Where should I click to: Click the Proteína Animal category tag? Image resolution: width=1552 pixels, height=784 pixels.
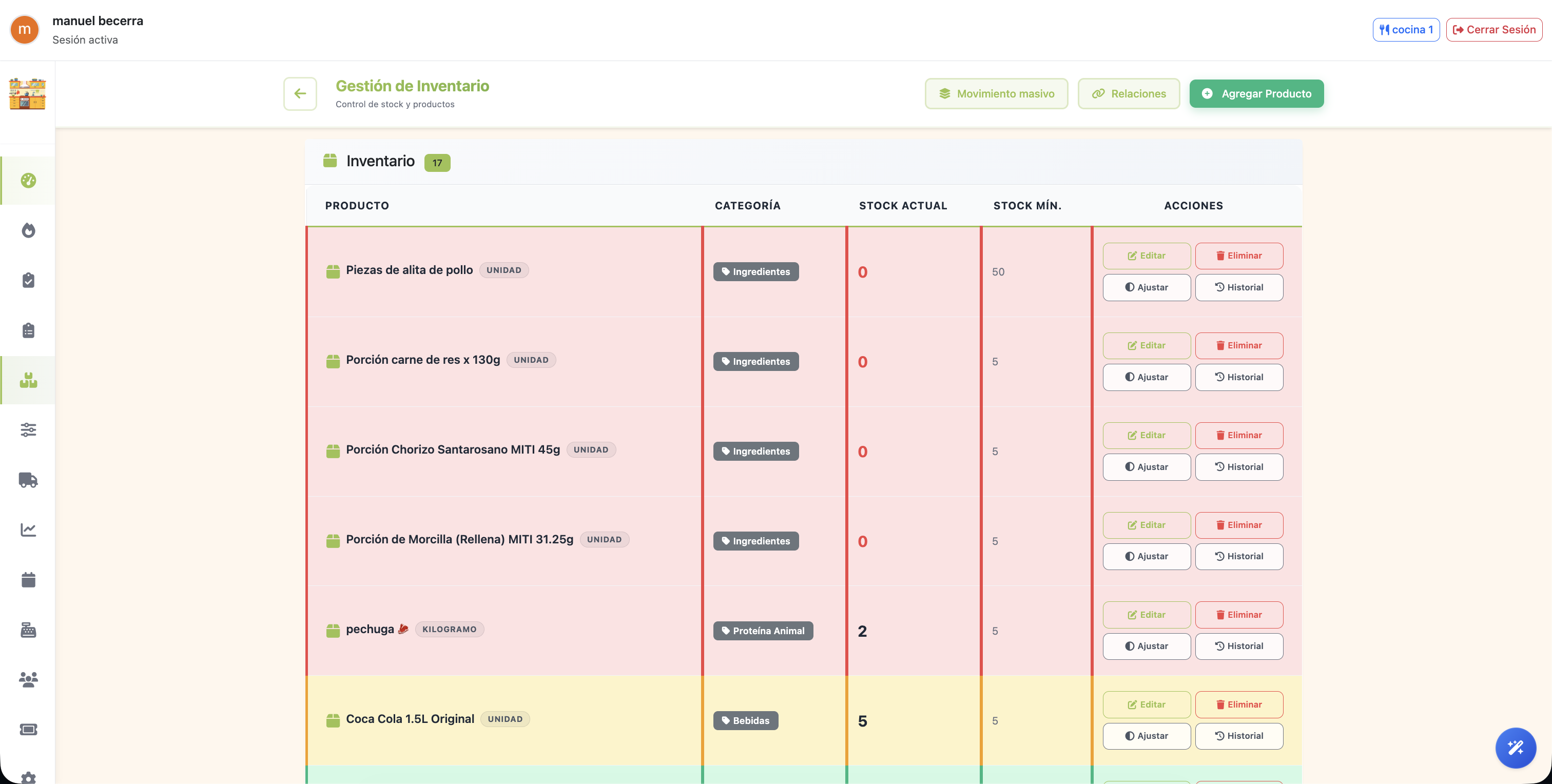(x=763, y=631)
